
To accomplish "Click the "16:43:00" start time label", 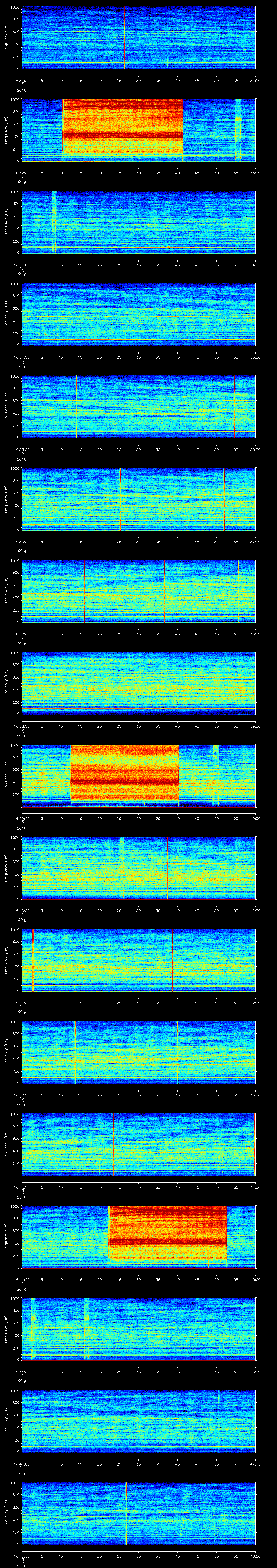I will click(x=22, y=1187).
